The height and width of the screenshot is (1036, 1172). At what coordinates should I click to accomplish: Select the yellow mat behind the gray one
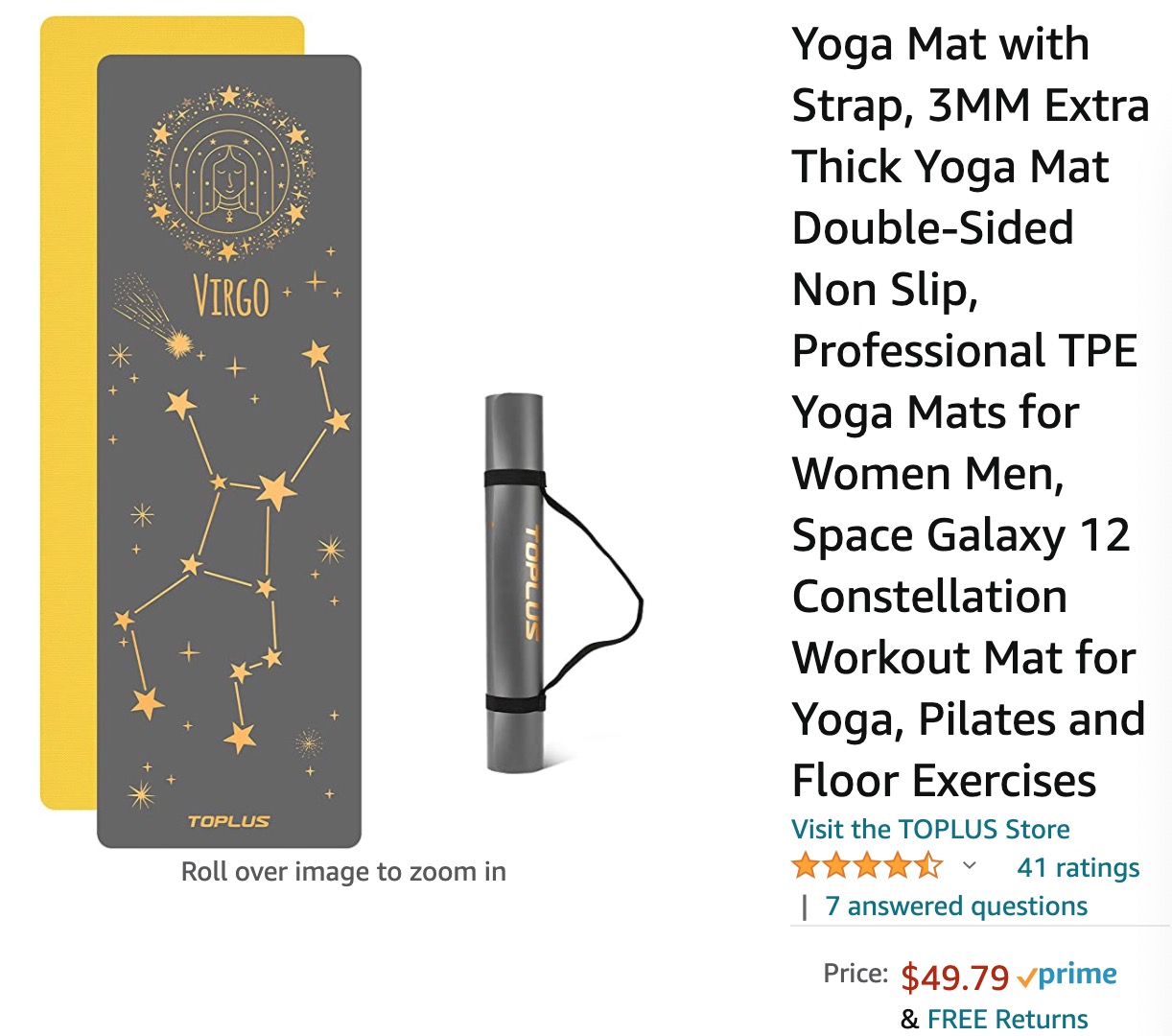[69, 412]
